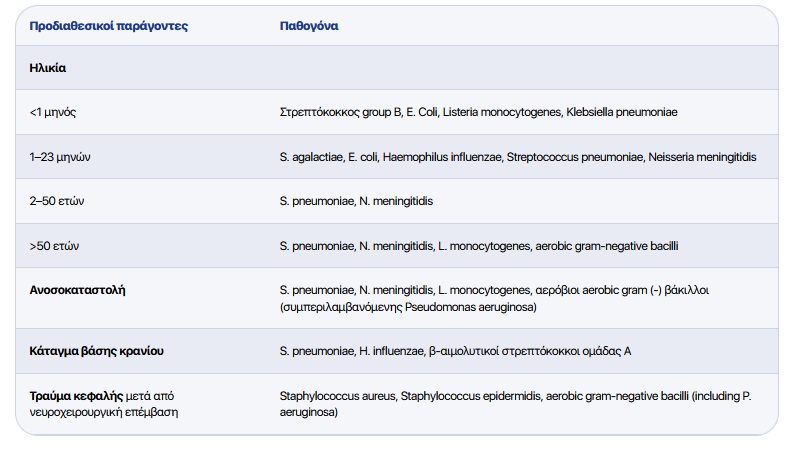Click "Staphylococcus aureus" in the last row
Screen dimensions: 800x458
pyautogui.click(x=337, y=396)
